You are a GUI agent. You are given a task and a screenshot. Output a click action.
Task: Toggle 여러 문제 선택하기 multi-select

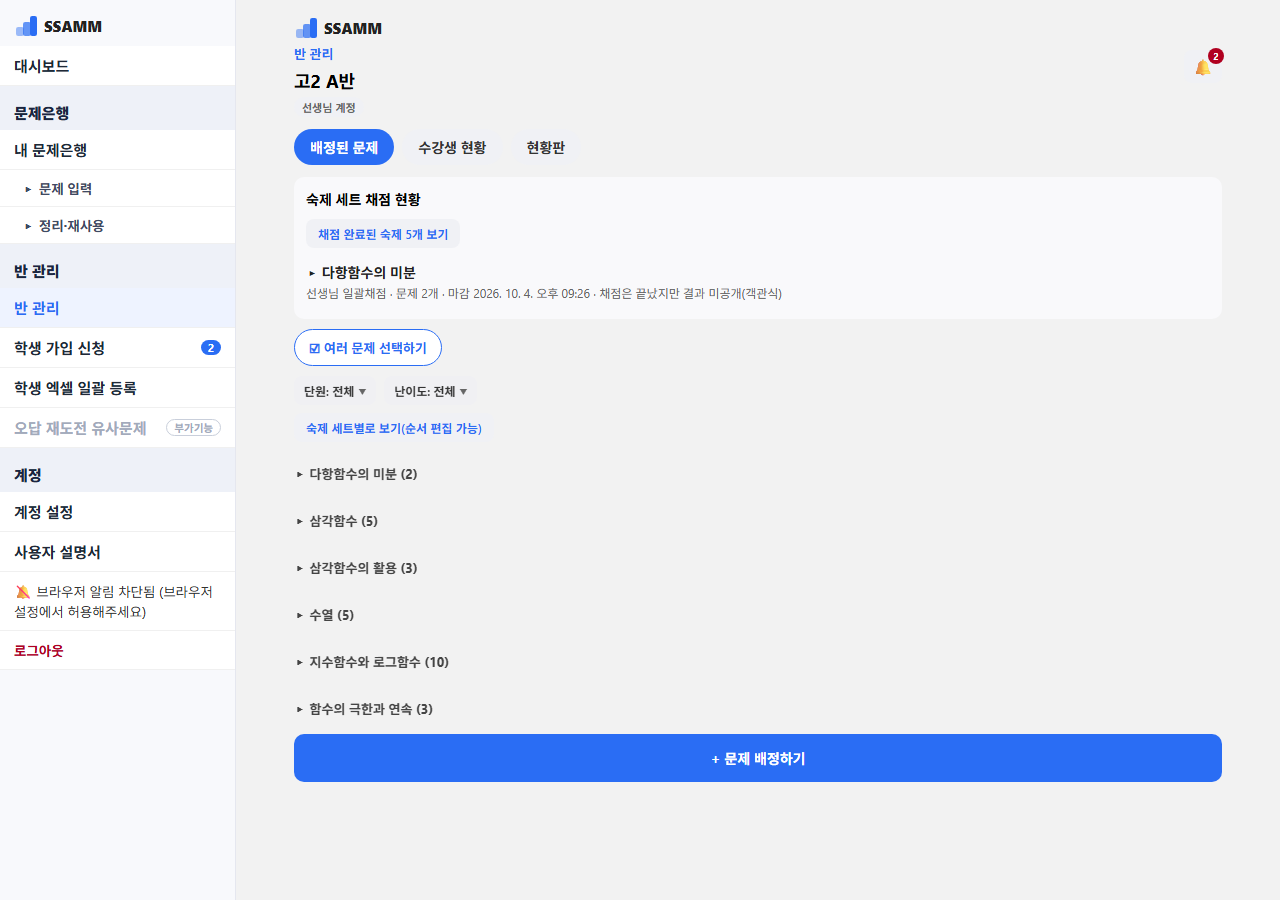click(x=368, y=348)
